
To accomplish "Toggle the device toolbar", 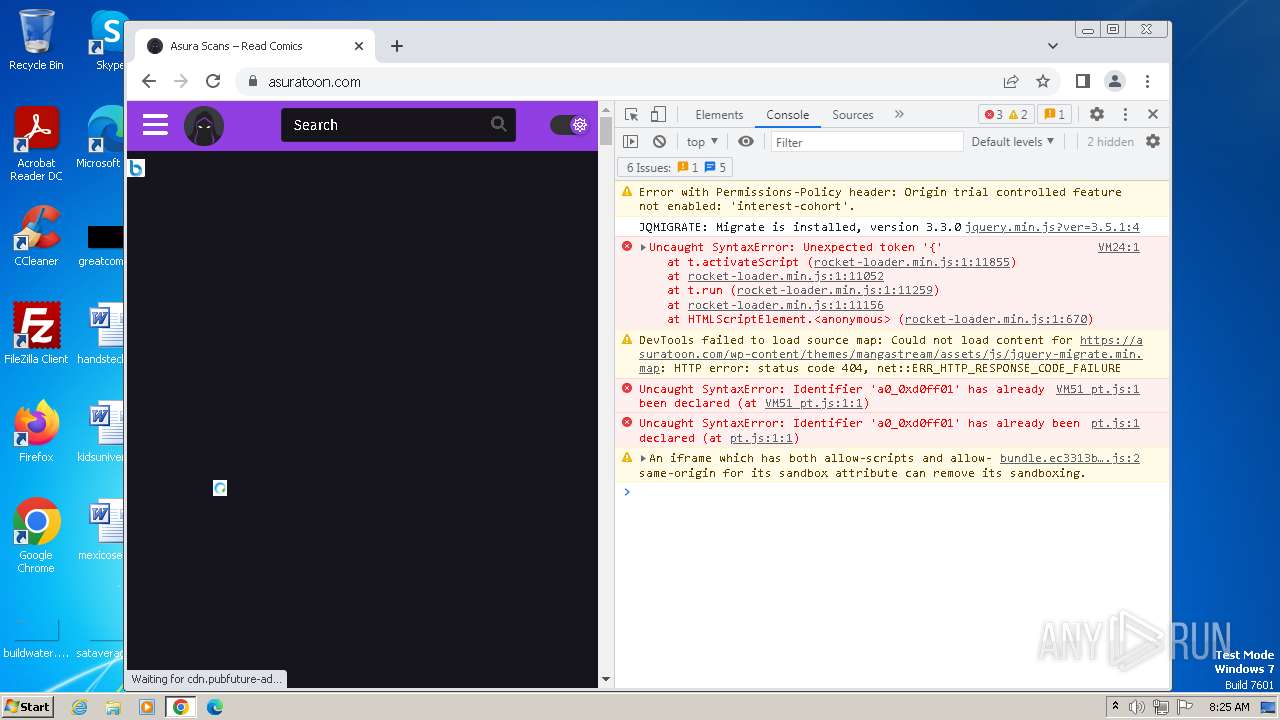I will (658, 114).
